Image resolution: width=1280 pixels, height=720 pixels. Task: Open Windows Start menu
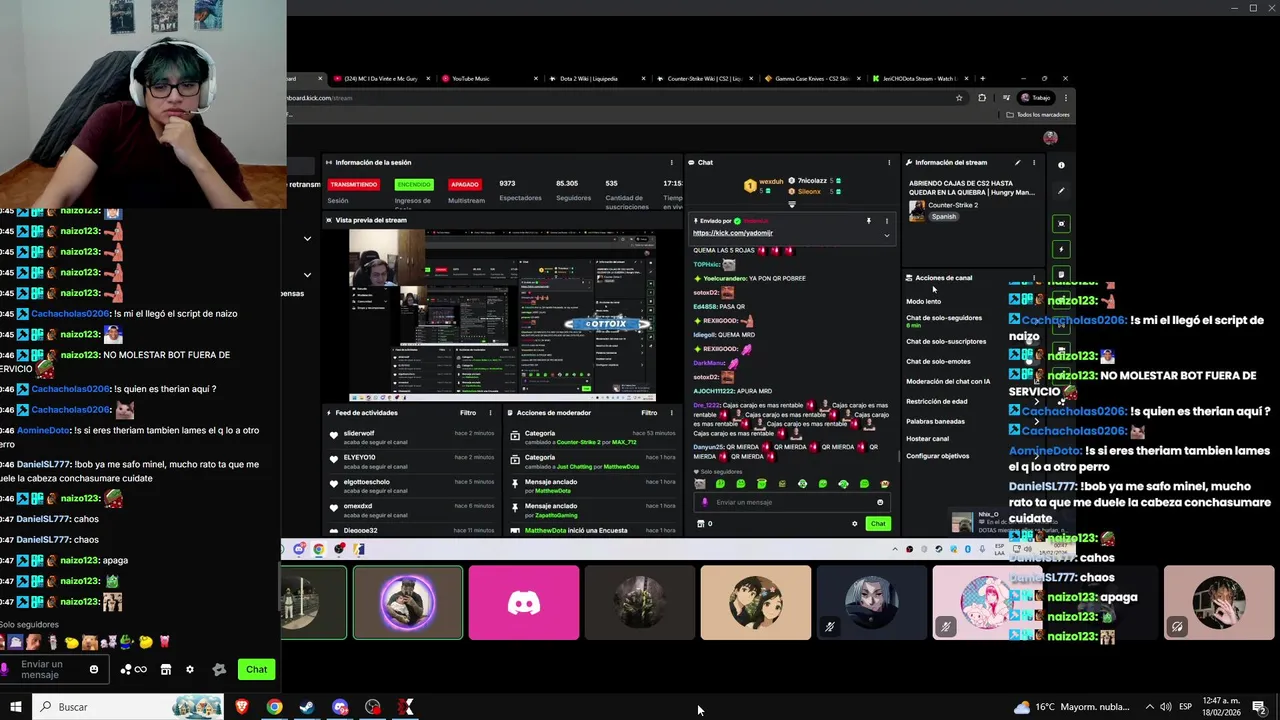tap(15, 707)
